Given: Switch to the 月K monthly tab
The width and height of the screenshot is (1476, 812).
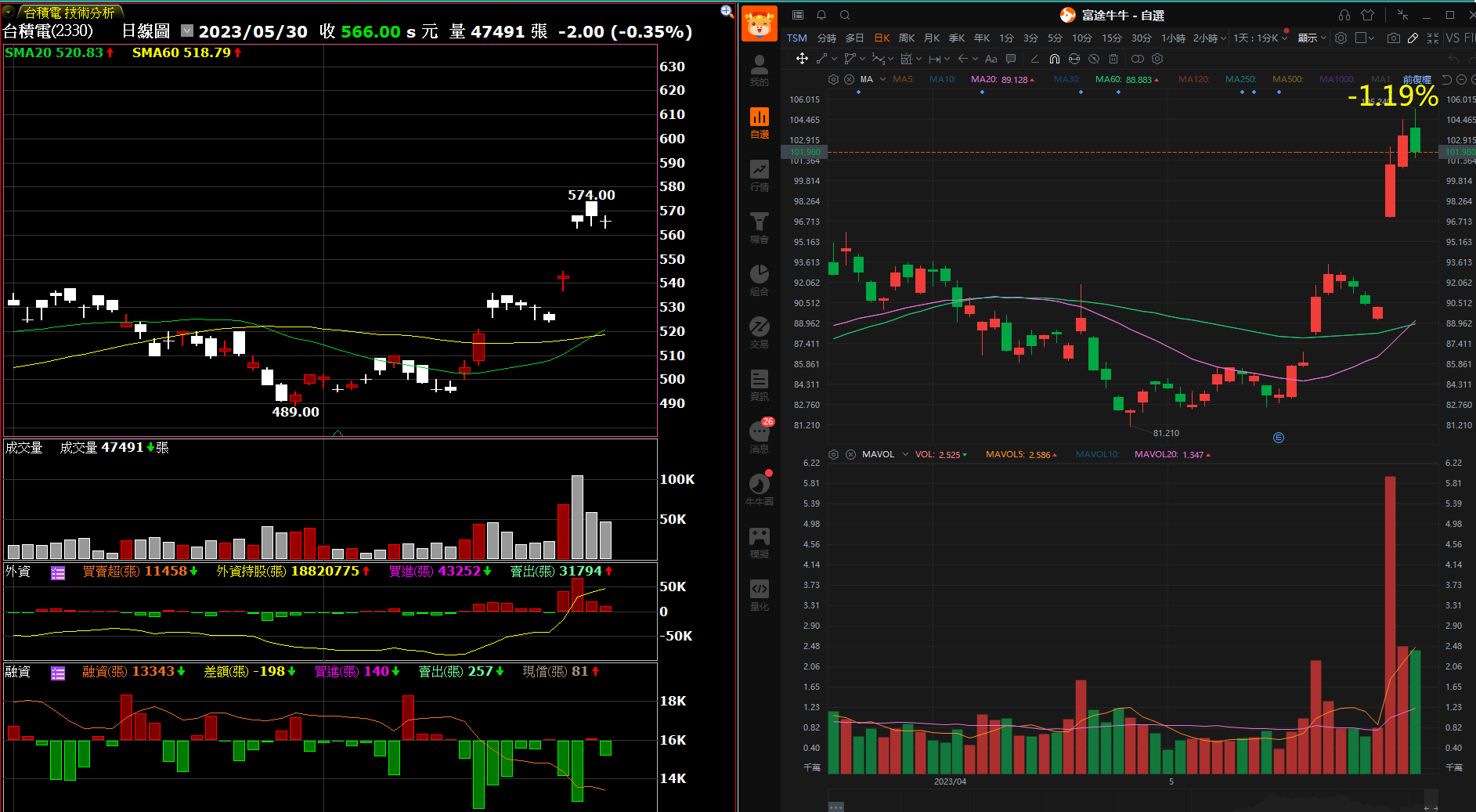Looking at the screenshot, I should click(x=932, y=38).
